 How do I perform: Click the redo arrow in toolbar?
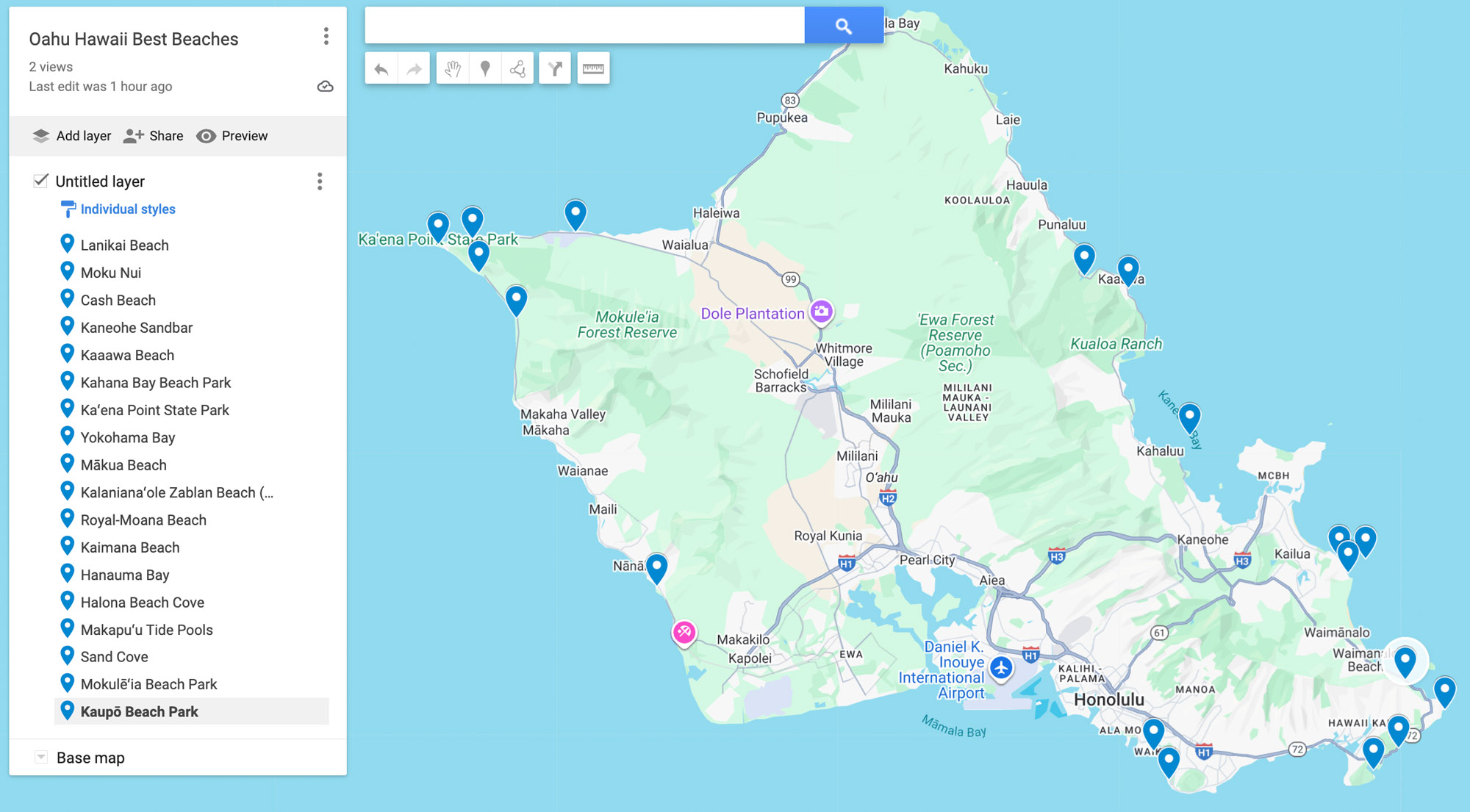414,69
